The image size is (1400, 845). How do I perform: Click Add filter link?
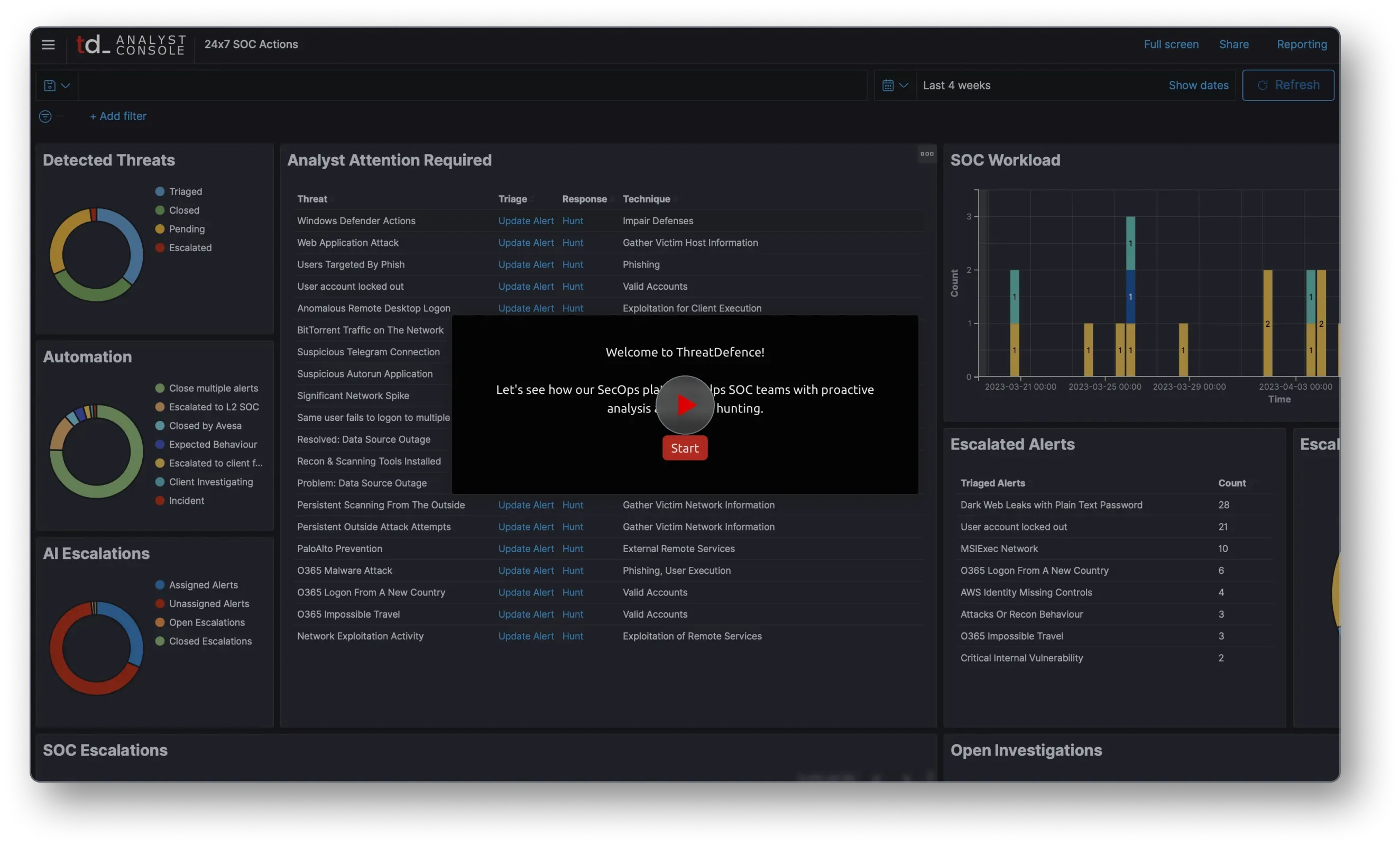(x=118, y=116)
